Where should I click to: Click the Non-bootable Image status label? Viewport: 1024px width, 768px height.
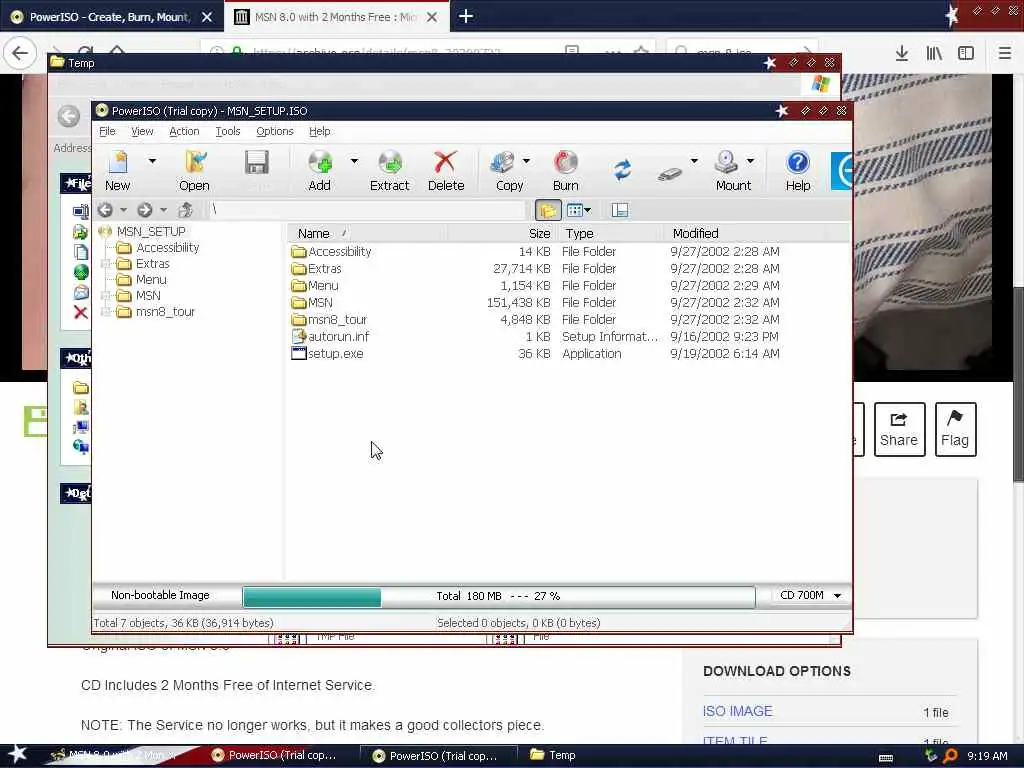click(x=160, y=595)
